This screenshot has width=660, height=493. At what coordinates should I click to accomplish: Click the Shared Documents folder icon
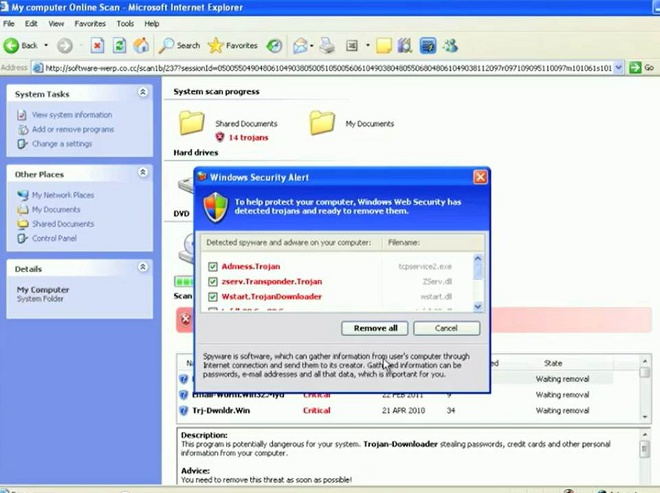[x=192, y=123]
